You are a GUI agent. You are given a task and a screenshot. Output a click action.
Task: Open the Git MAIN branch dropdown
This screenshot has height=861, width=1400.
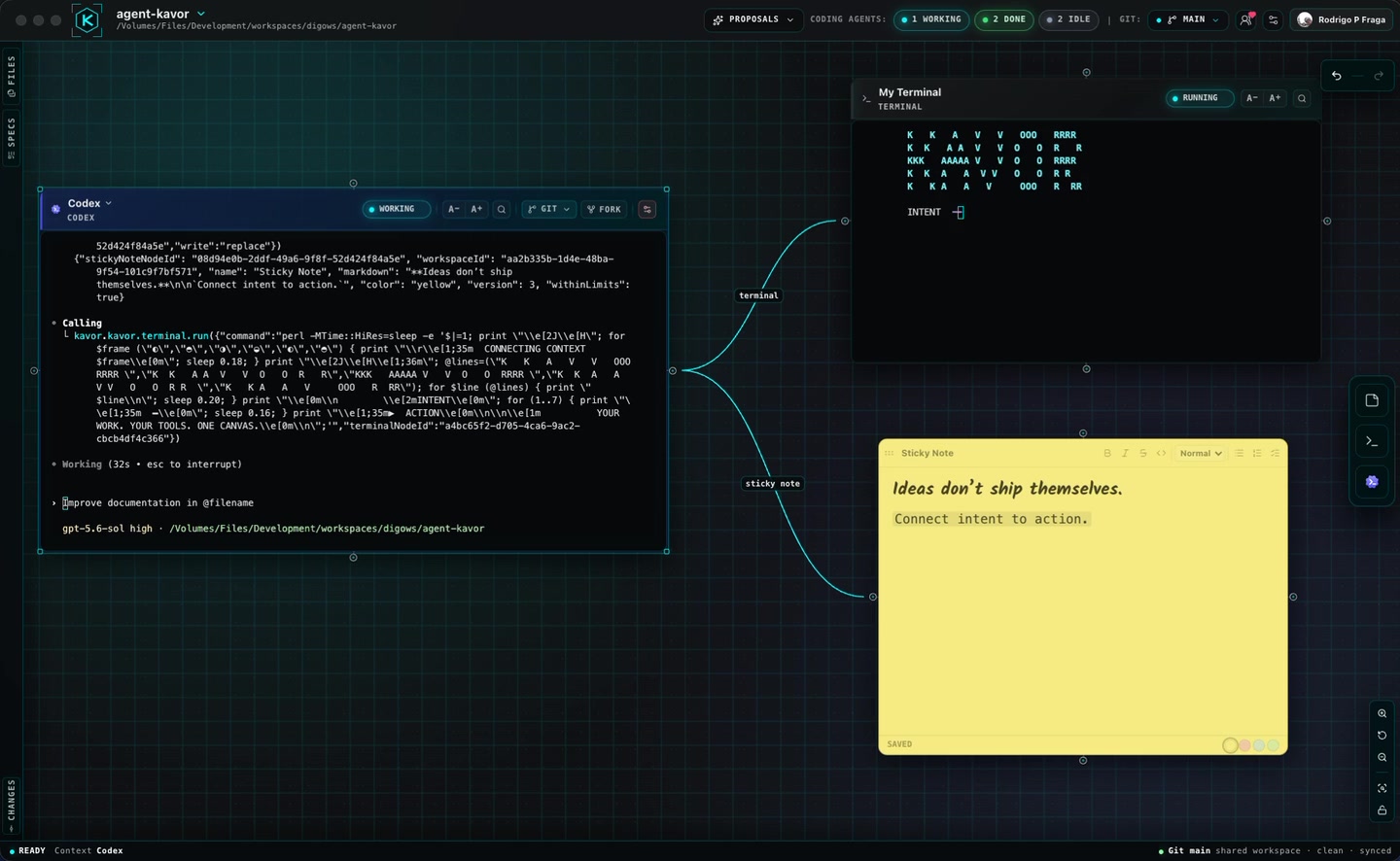1187,19
